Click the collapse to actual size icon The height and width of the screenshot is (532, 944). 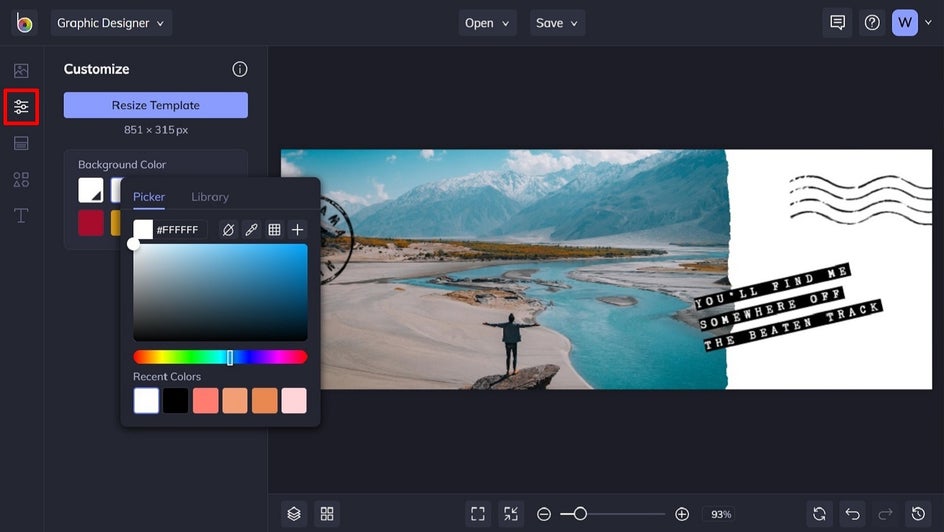pyautogui.click(x=511, y=514)
